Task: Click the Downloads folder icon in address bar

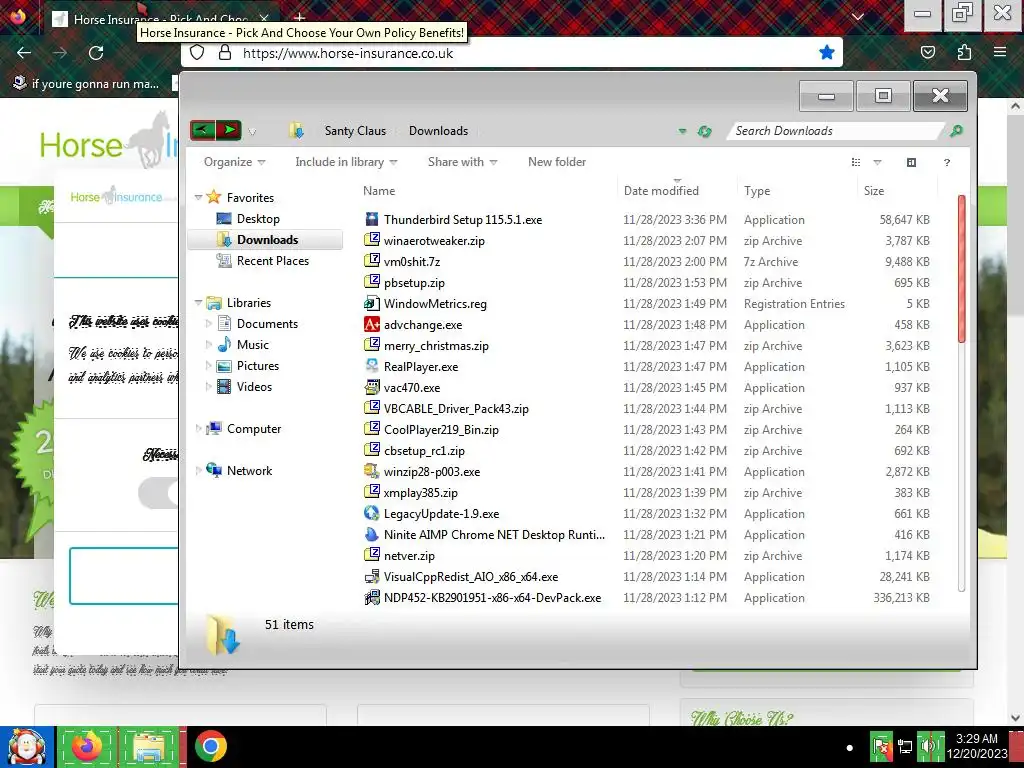Action: click(x=296, y=131)
